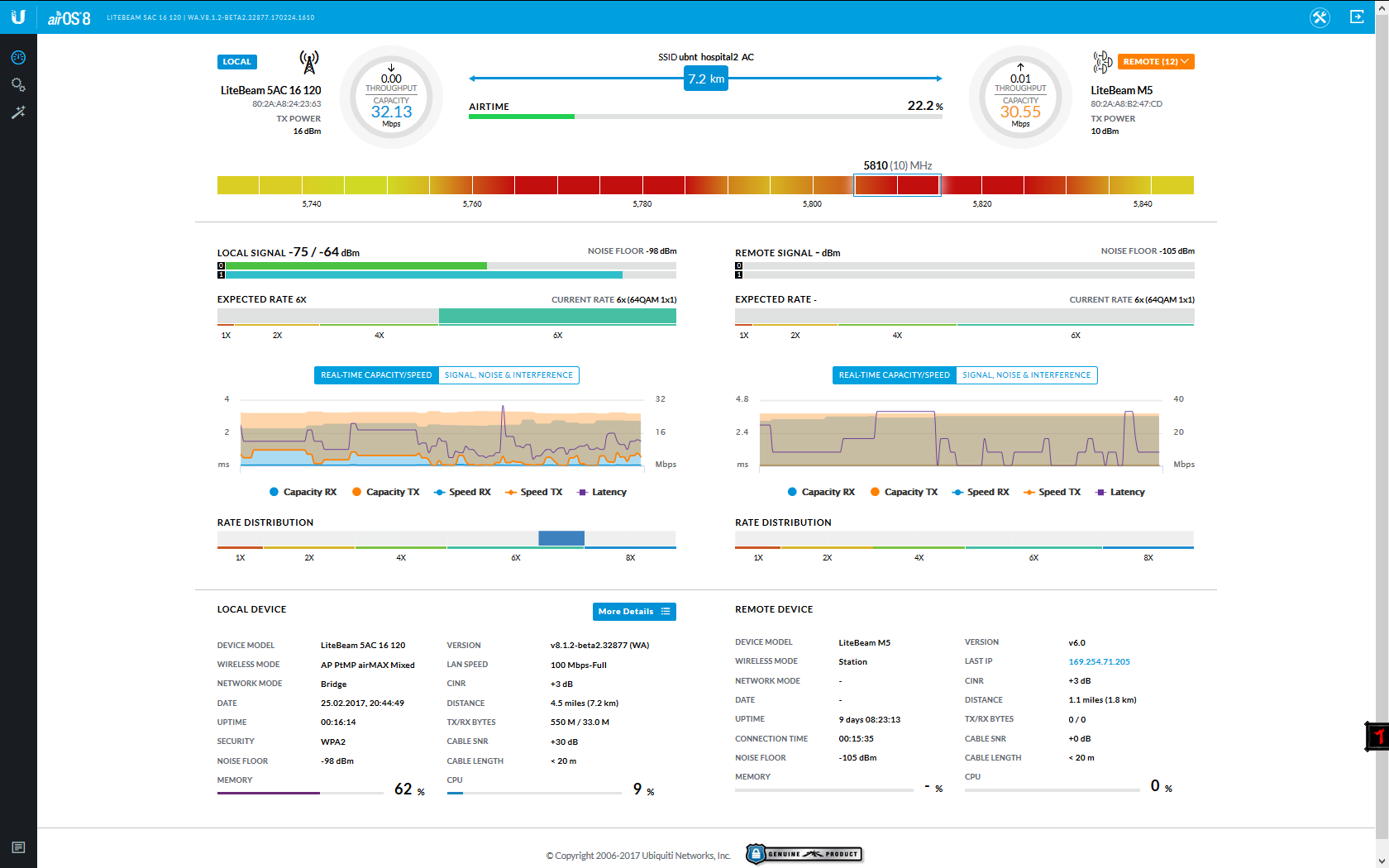The height and width of the screenshot is (868, 1389).
Task: Click the LOCAL badge
Action: (236, 62)
